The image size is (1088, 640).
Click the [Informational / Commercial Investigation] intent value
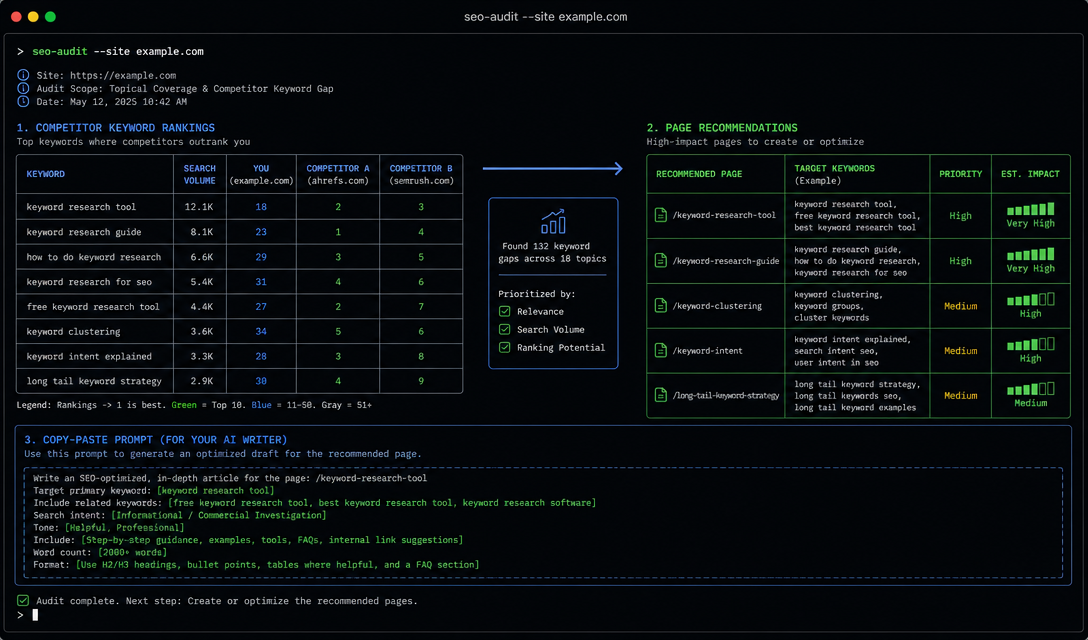(x=218, y=515)
